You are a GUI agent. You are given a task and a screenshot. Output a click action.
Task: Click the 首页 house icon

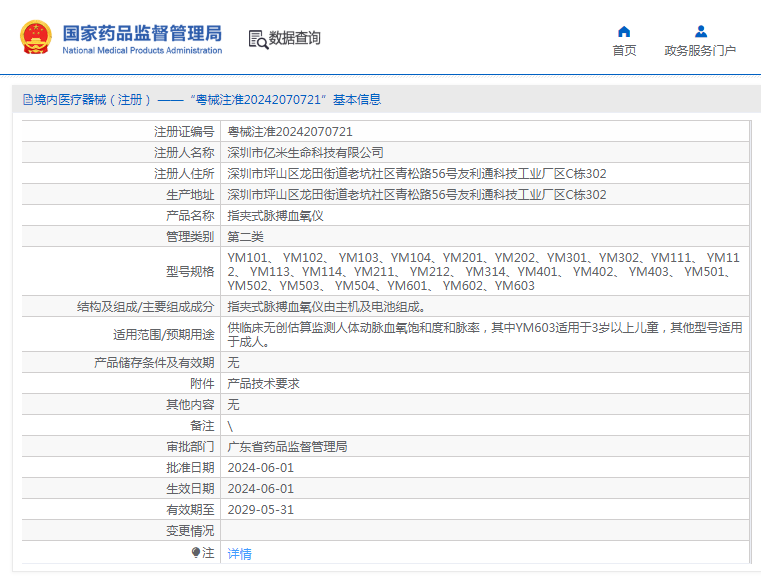click(x=624, y=32)
